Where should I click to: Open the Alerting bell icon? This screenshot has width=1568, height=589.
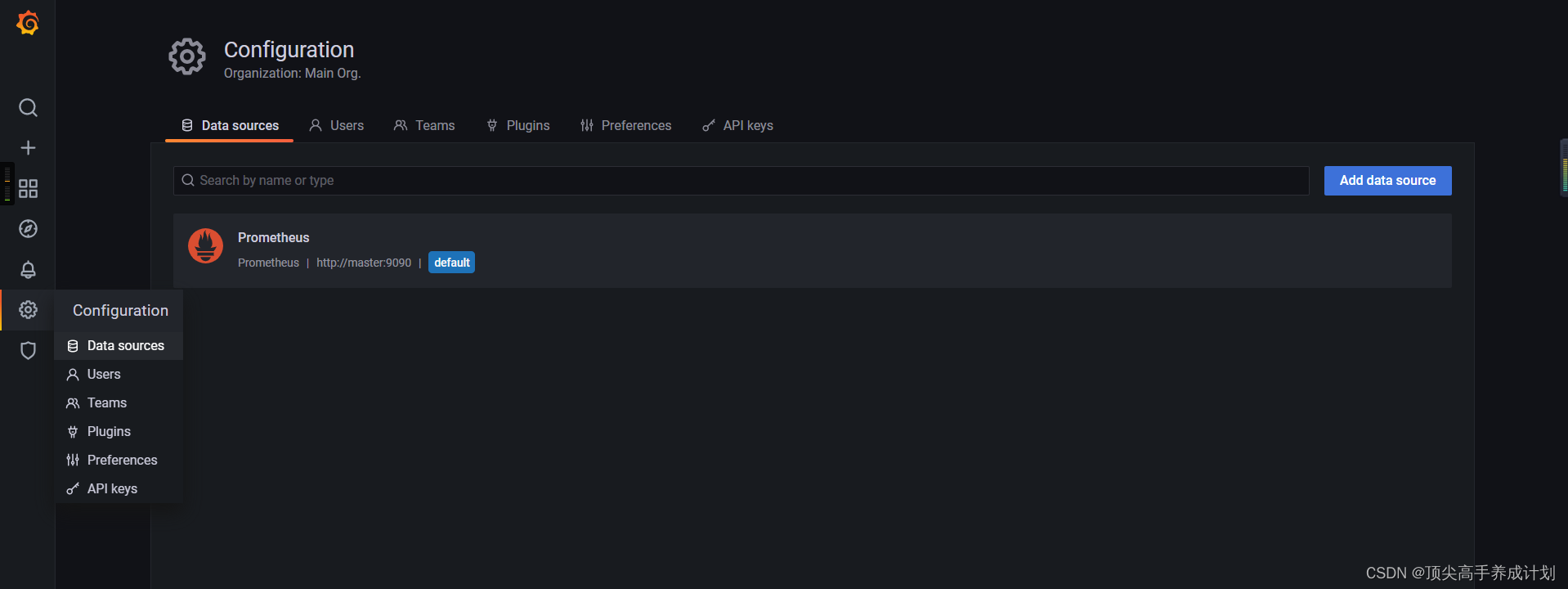point(28,269)
